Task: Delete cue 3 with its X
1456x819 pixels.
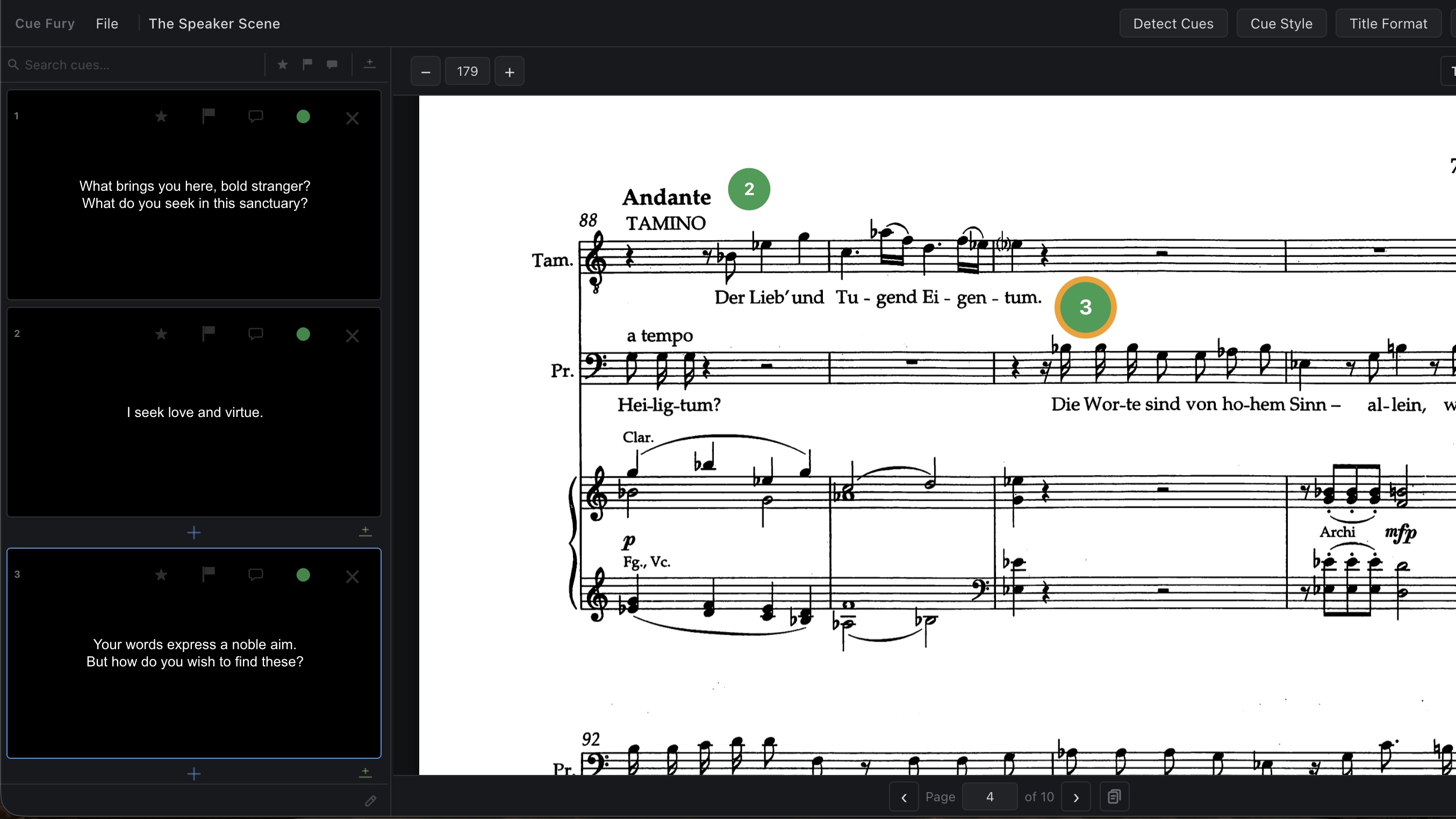Action: [x=352, y=577]
